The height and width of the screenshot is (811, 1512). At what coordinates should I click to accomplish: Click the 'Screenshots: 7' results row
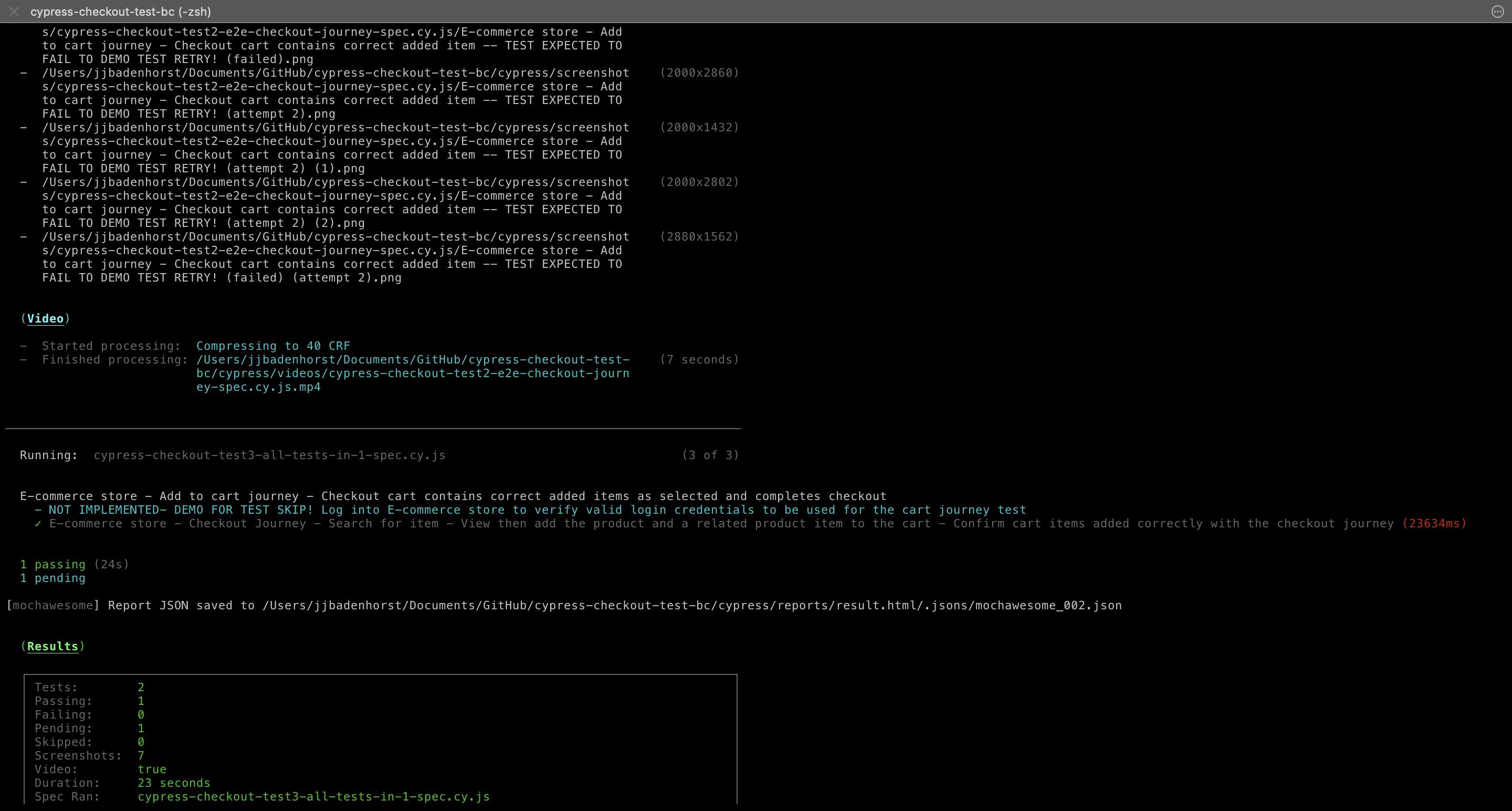click(89, 755)
